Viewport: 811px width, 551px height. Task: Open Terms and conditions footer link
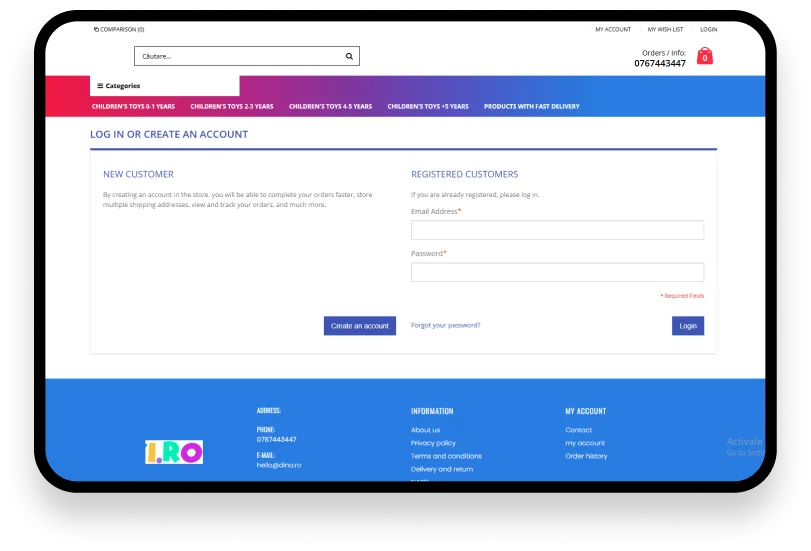[x=446, y=456]
